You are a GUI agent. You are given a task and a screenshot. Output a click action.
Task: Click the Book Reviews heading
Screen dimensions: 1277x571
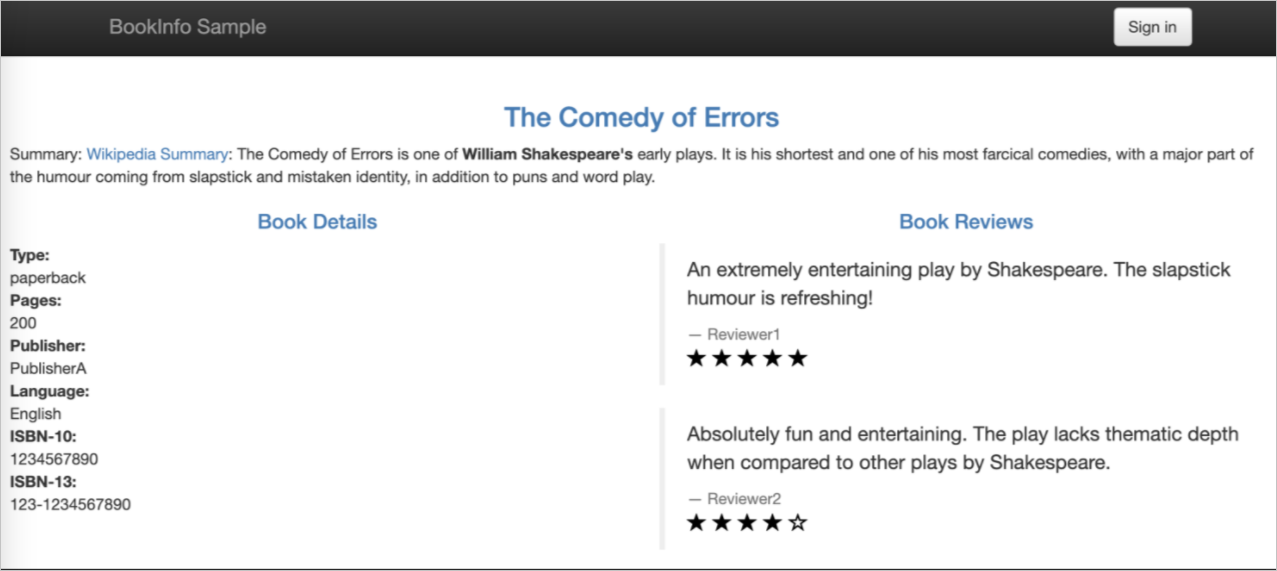tap(966, 222)
